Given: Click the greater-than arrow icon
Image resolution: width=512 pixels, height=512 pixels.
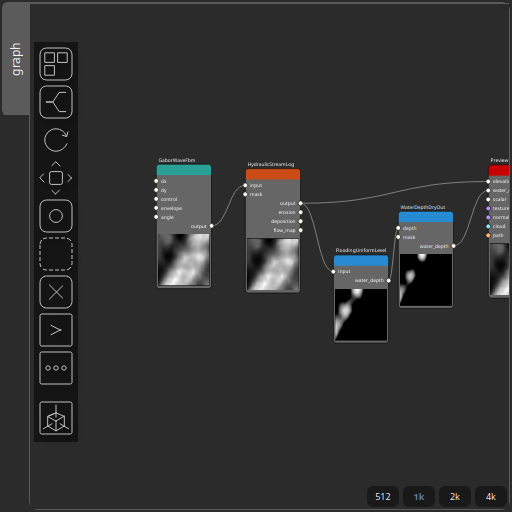Looking at the screenshot, I should click(56, 330).
